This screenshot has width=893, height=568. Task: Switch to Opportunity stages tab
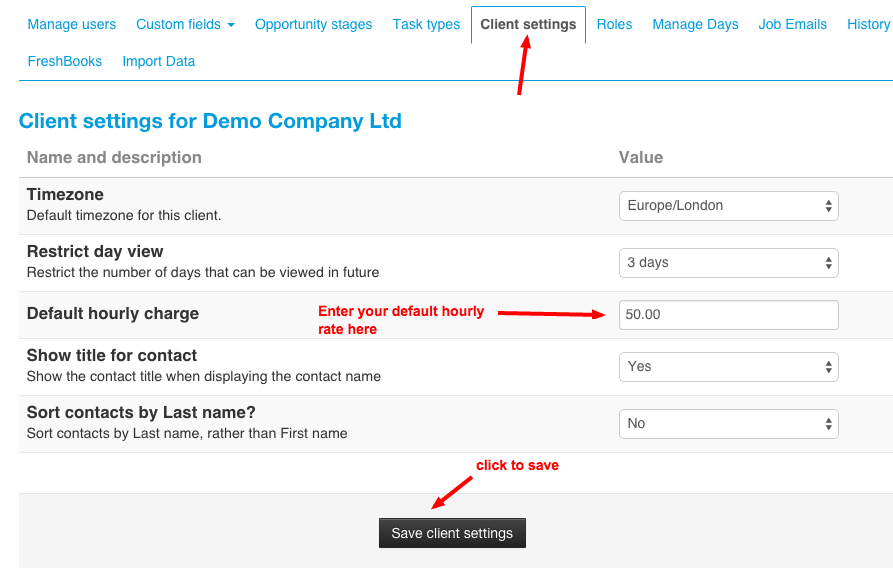click(x=313, y=24)
